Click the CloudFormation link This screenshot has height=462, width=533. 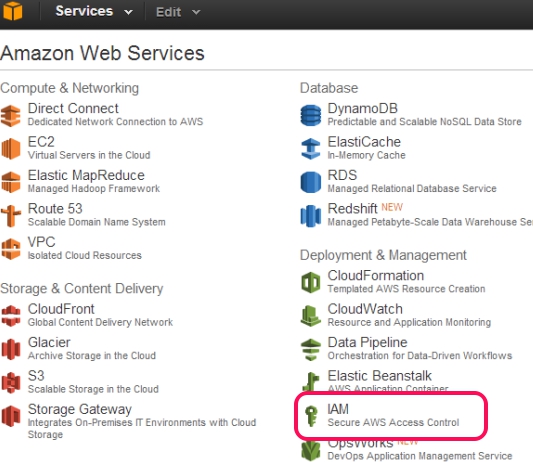pyautogui.click(x=376, y=275)
